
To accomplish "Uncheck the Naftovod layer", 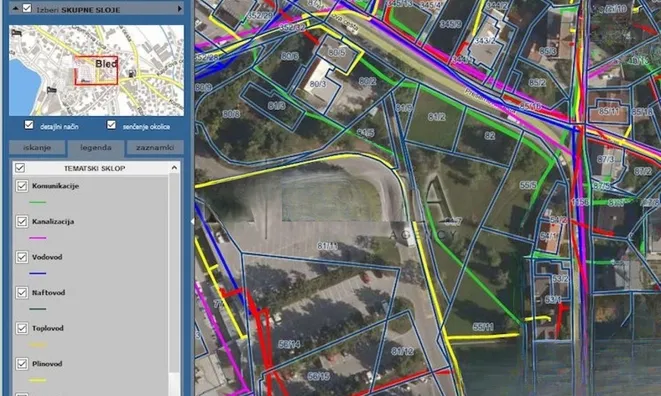I will coord(21,293).
